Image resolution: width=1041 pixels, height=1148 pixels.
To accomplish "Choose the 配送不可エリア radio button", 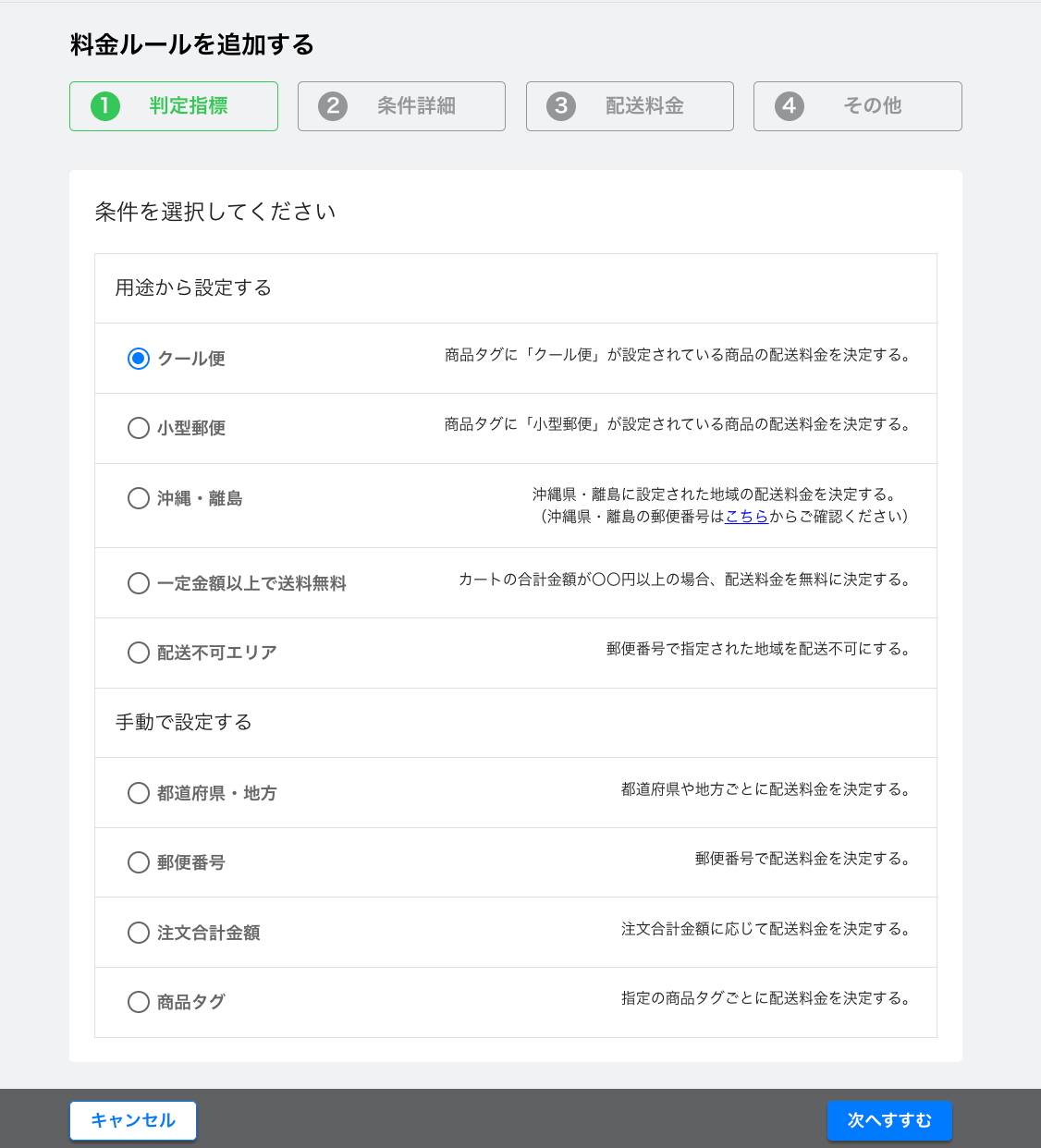I will [x=139, y=653].
